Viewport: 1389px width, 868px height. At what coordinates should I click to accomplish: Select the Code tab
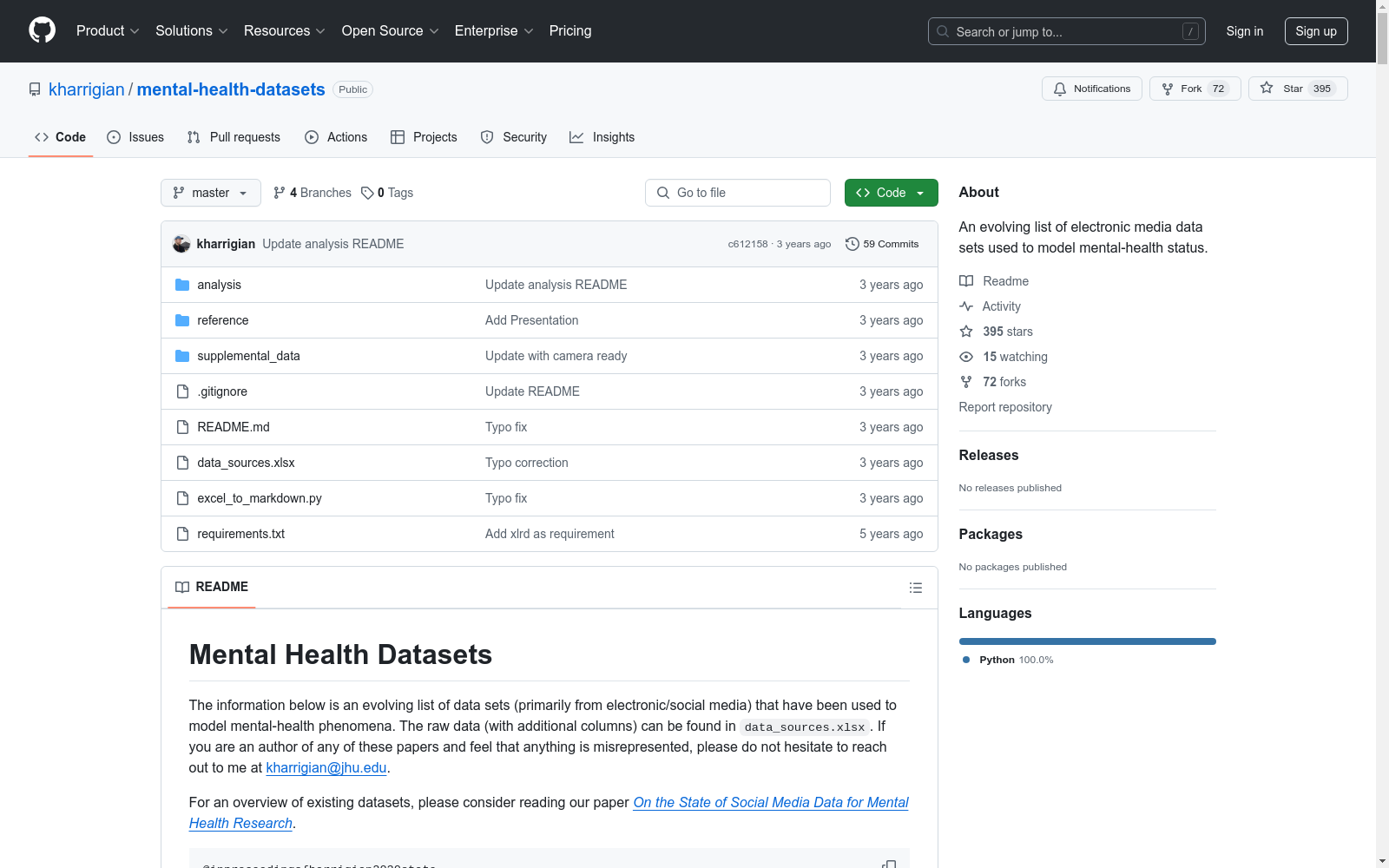[x=61, y=137]
